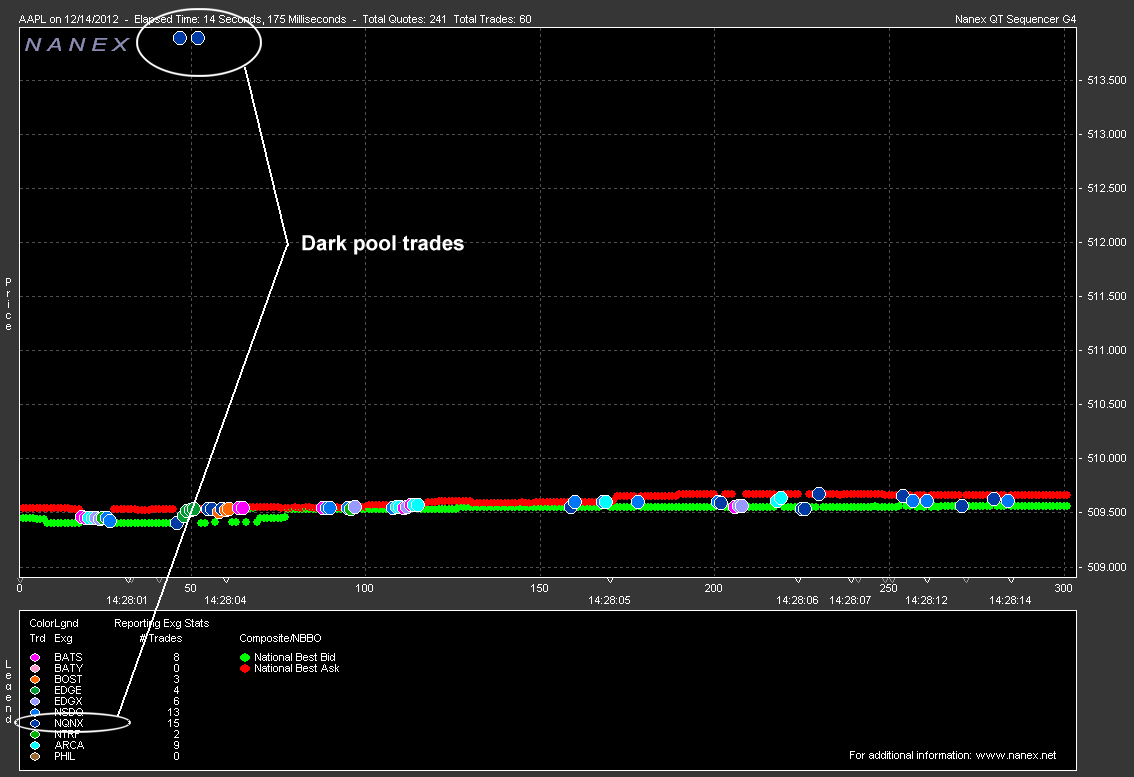Click the National Best Bid label
This screenshot has height=777, width=1134.
(x=294, y=658)
